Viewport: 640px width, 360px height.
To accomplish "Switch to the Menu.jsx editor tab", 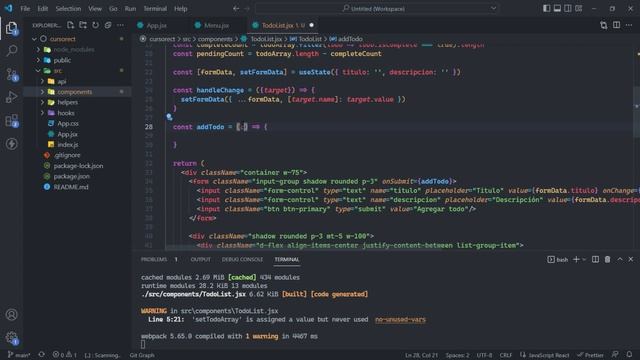I will coord(216,25).
